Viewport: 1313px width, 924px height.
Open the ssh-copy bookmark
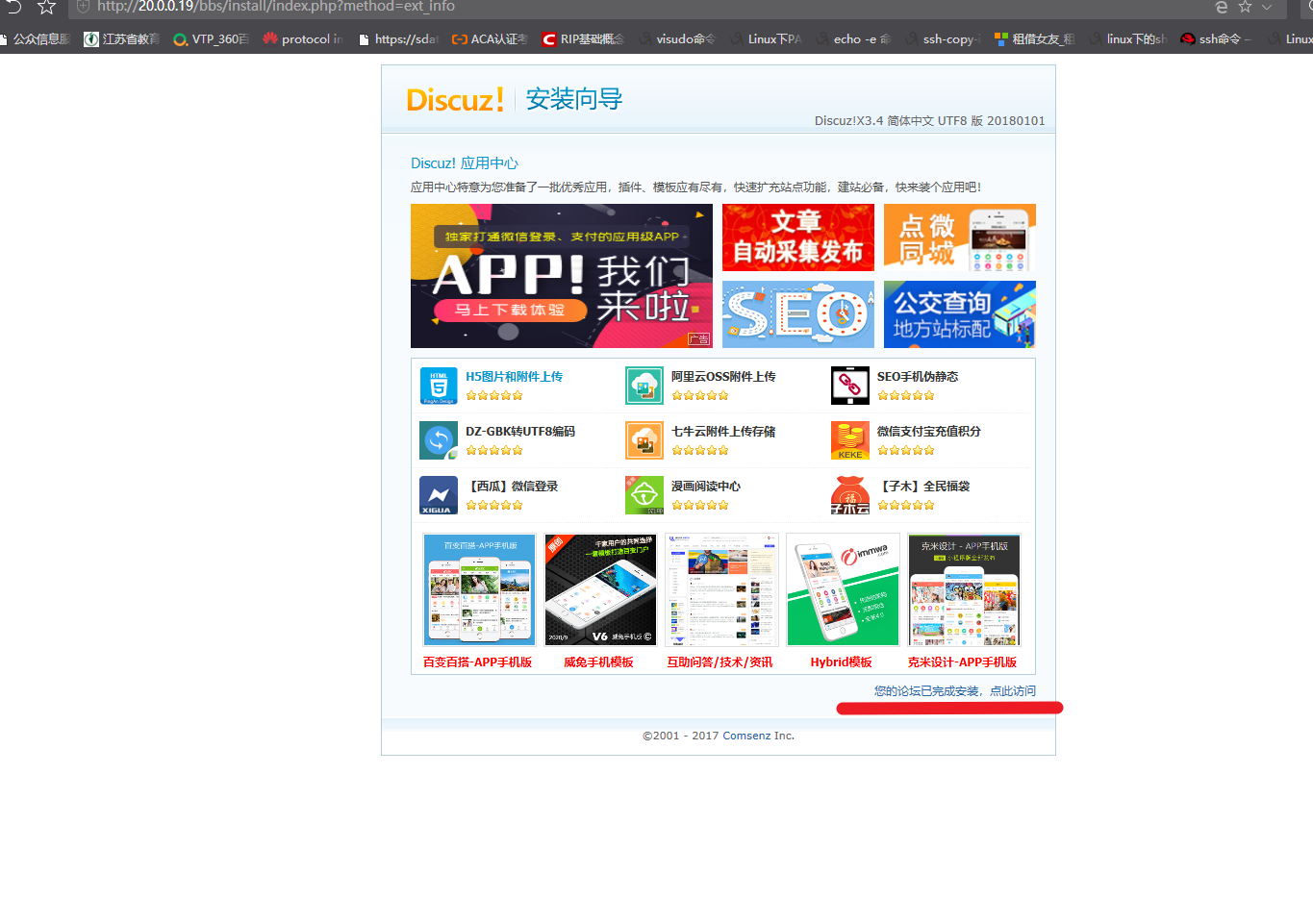click(943, 39)
